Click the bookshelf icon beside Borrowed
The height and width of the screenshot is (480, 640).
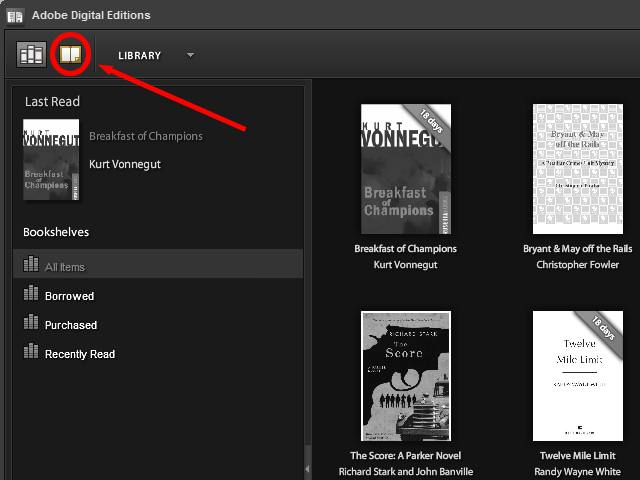(31, 293)
